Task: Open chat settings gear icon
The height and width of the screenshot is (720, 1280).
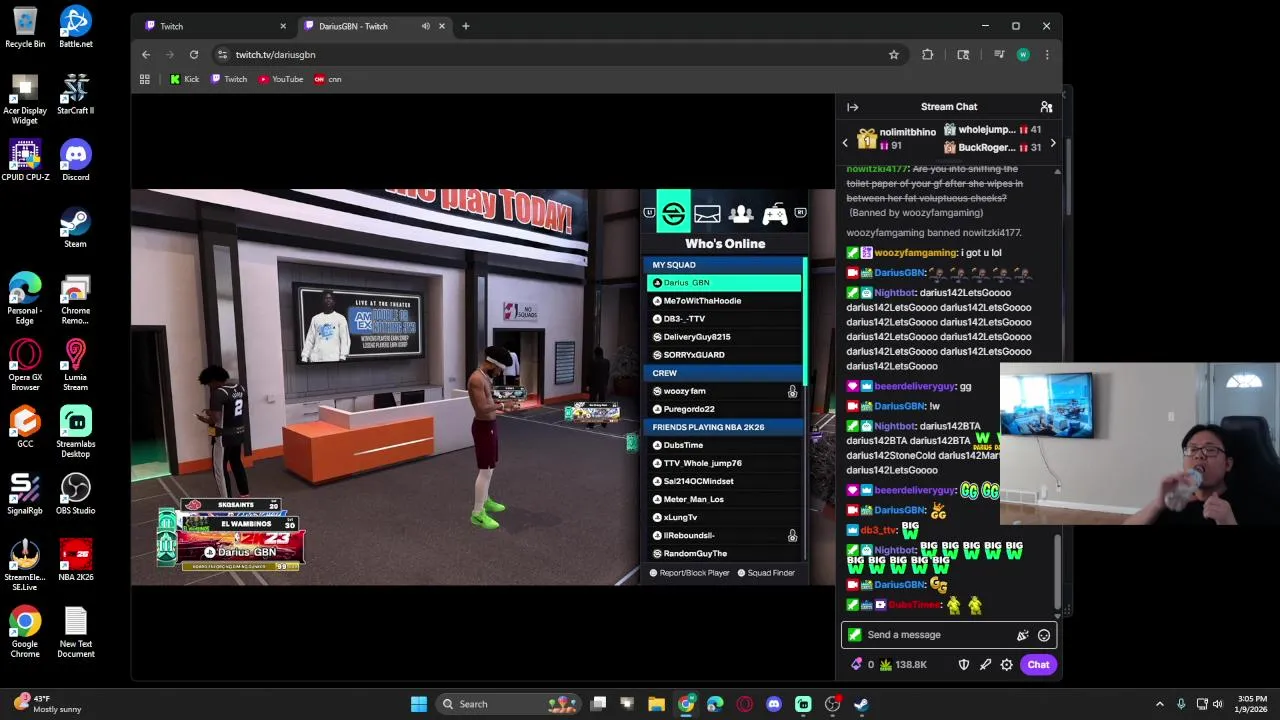Action: [1006, 665]
